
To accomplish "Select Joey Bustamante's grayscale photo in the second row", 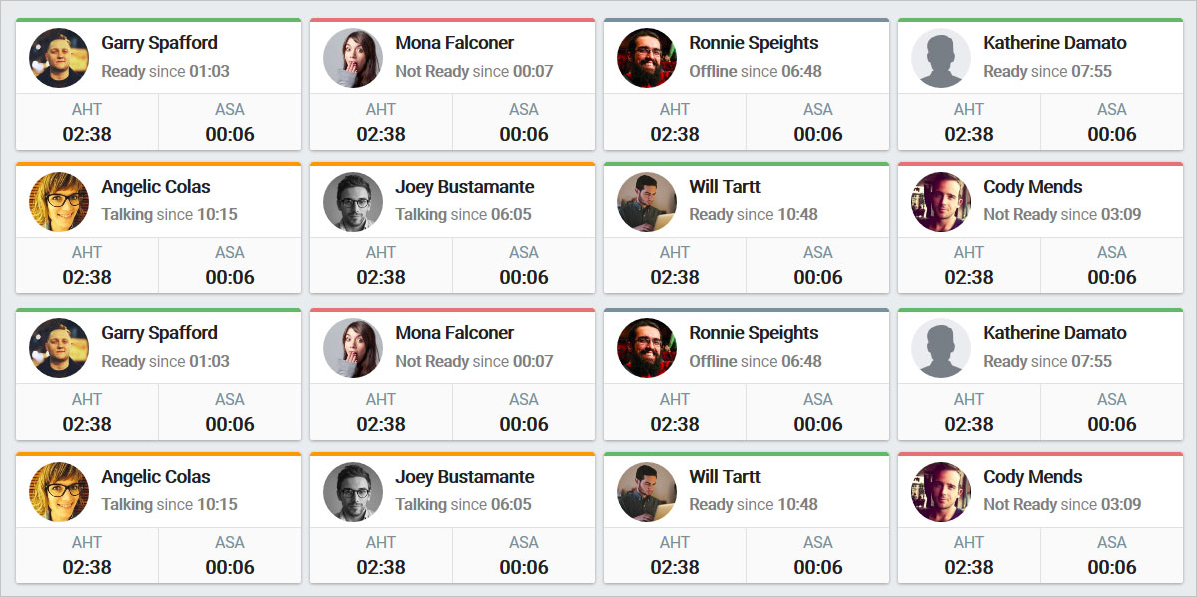I will [x=353, y=202].
